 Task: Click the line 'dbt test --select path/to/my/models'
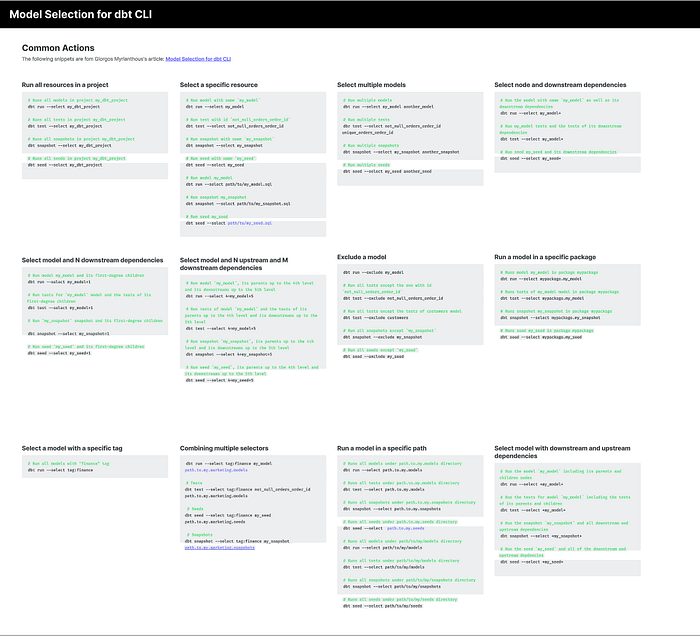click(x=383, y=567)
